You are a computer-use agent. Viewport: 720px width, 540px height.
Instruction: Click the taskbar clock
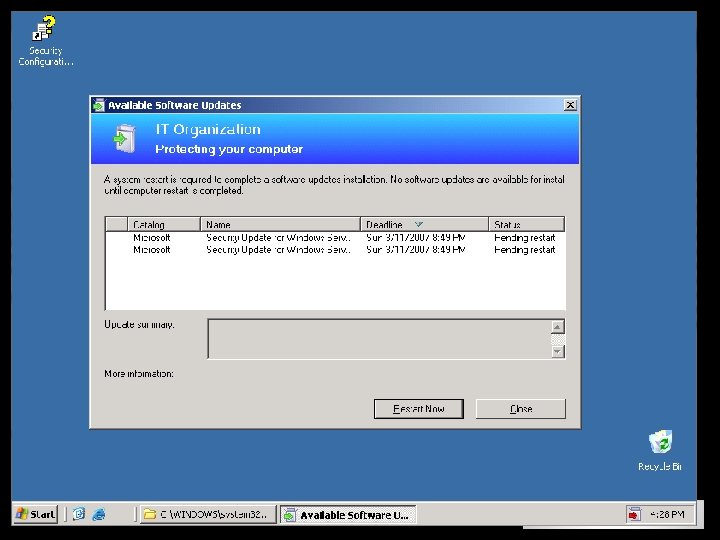(x=667, y=514)
